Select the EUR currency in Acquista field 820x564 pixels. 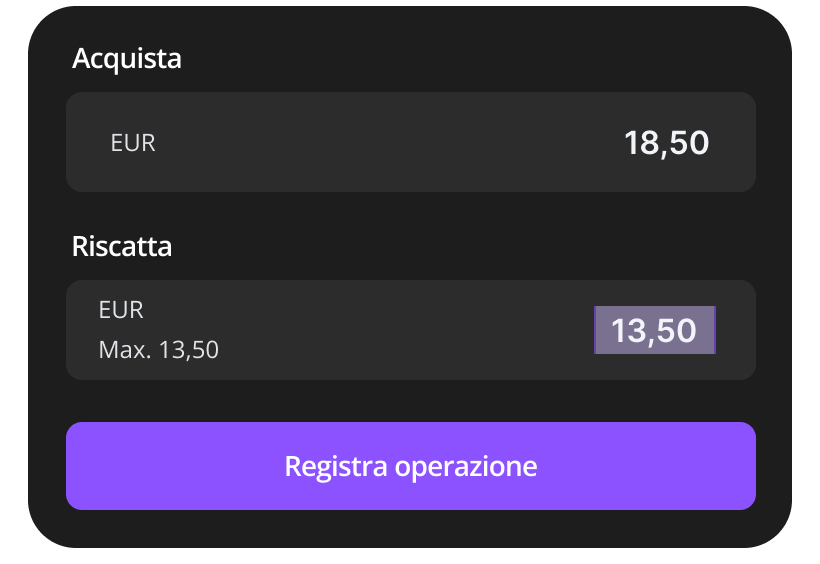133,143
